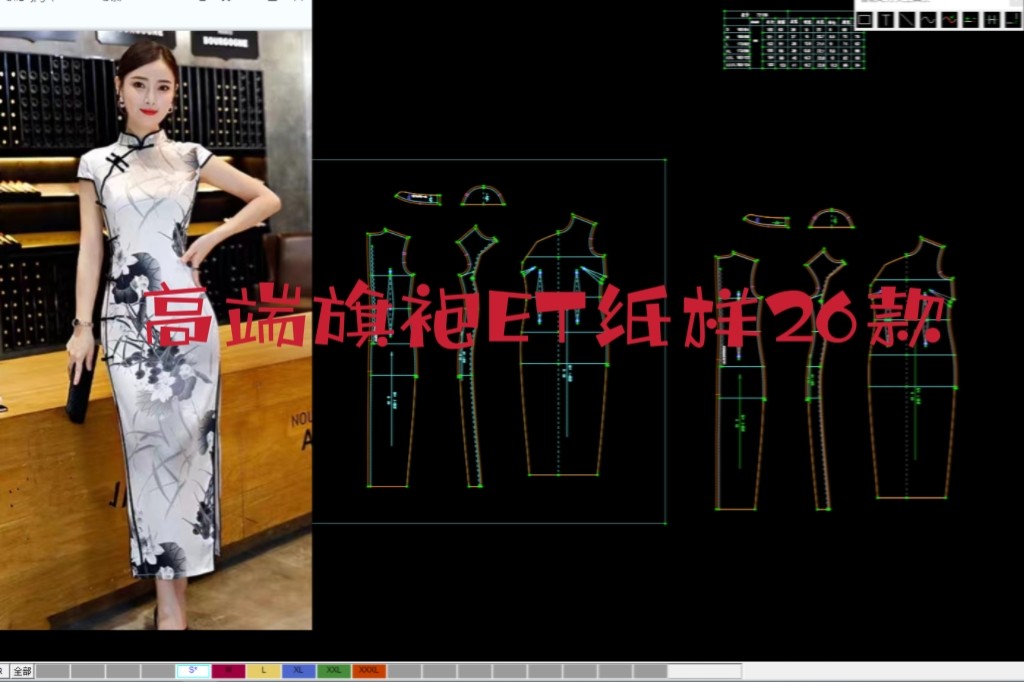Select the green dashed parallel line tool
Image resolution: width=1024 pixels, height=682 pixels.
(970, 20)
